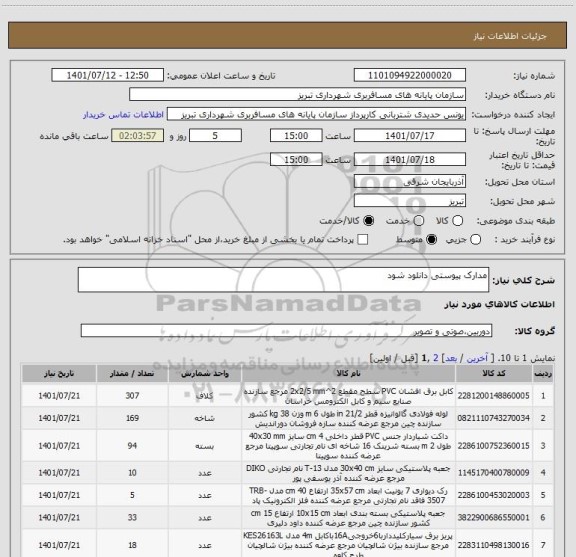Click the delivery city field تبریز

410,201
